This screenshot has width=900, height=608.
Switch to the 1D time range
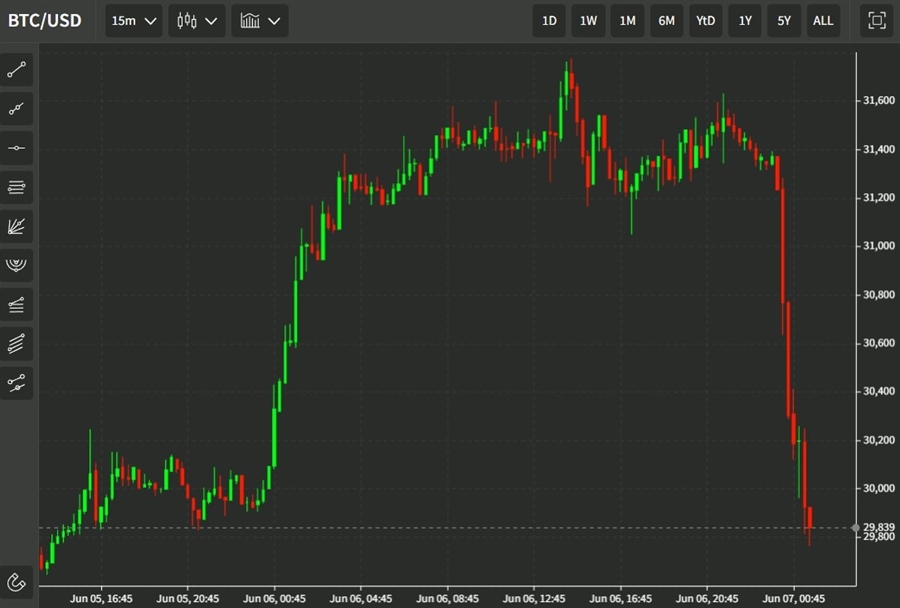click(x=549, y=20)
